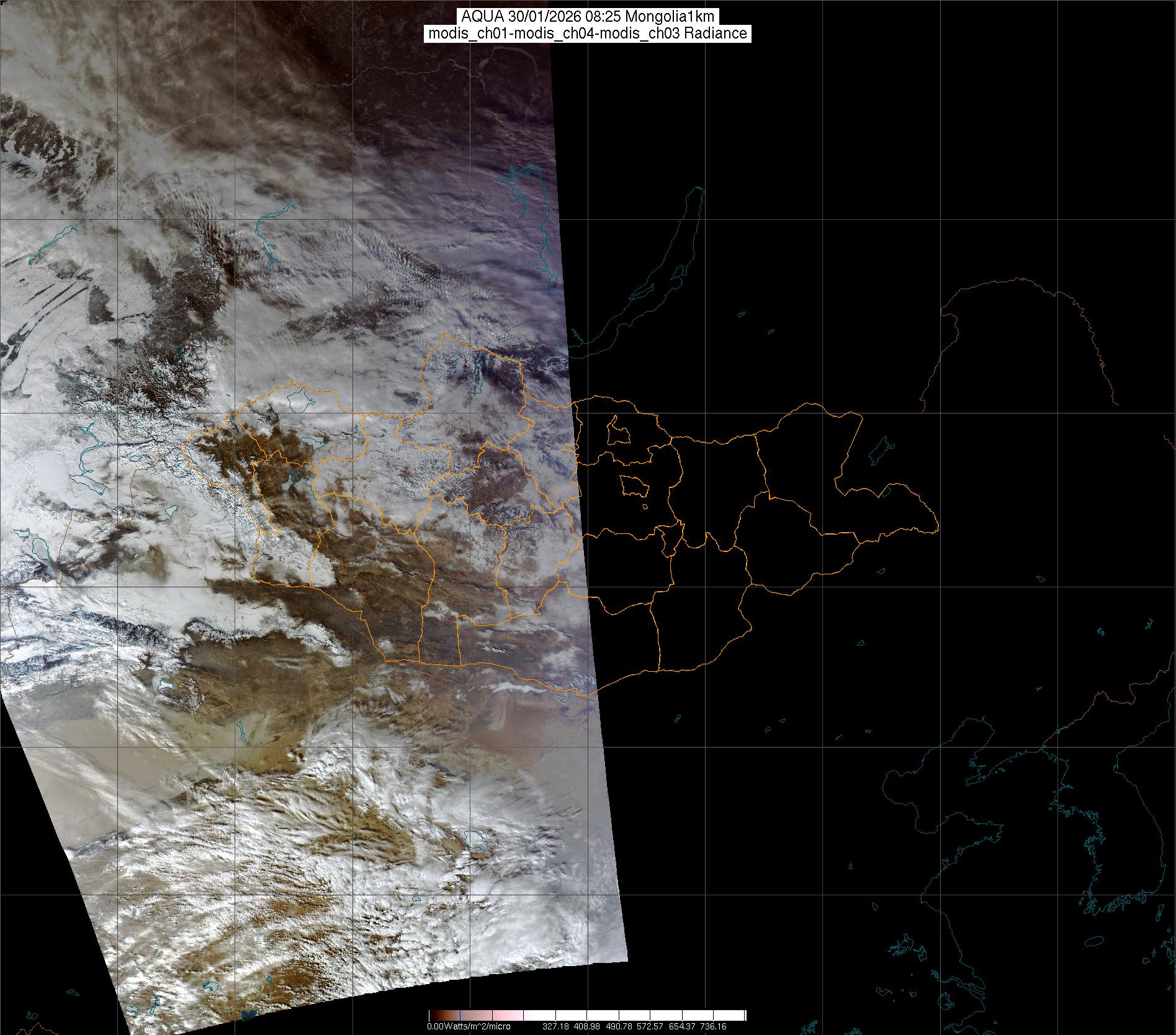Click the 0.00Watts/m^2/micro legend label

click(469, 1026)
